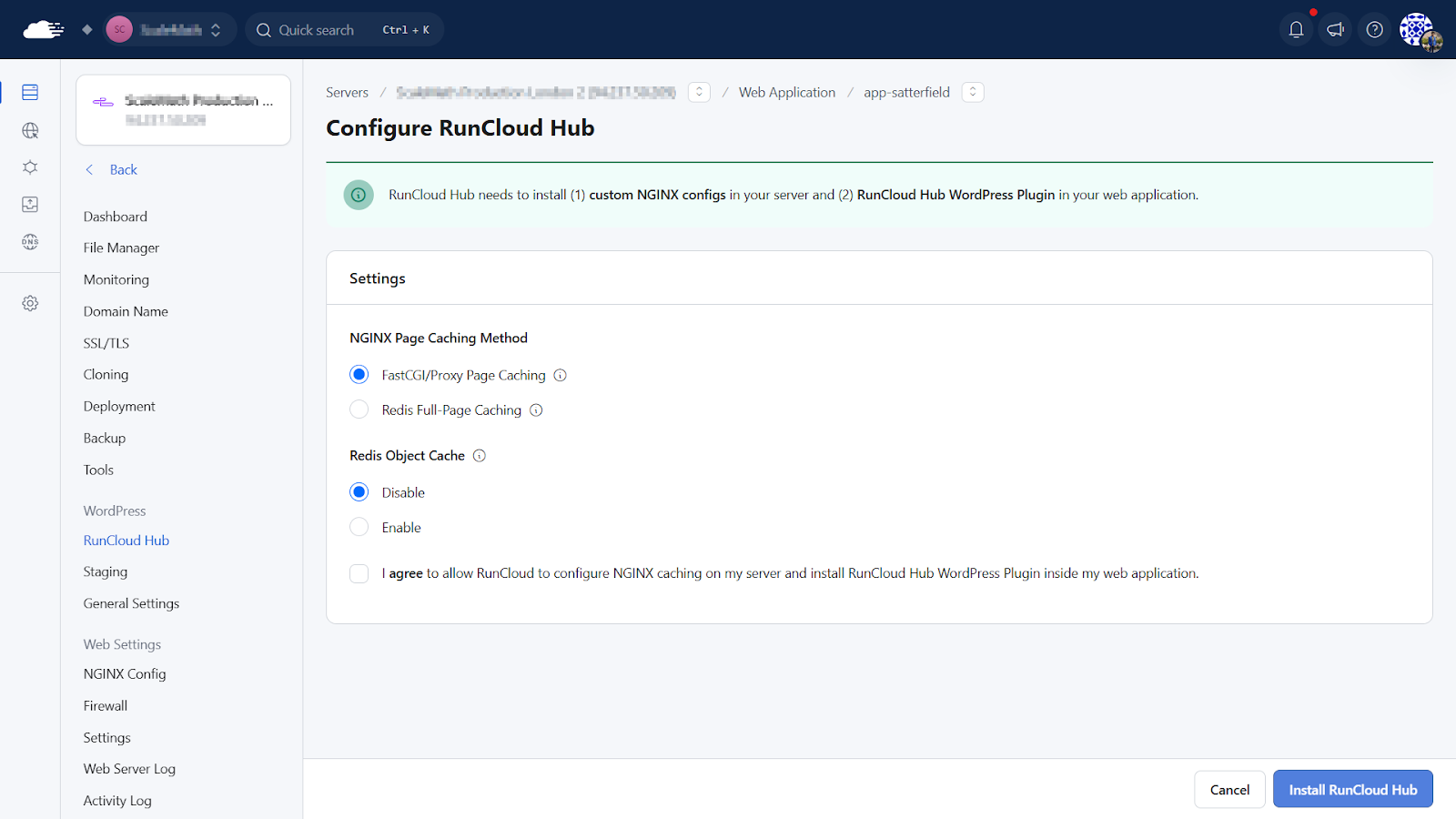1456x819 pixels.
Task: Click the RunCloud logo in top bar
Action: tap(43, 30)
